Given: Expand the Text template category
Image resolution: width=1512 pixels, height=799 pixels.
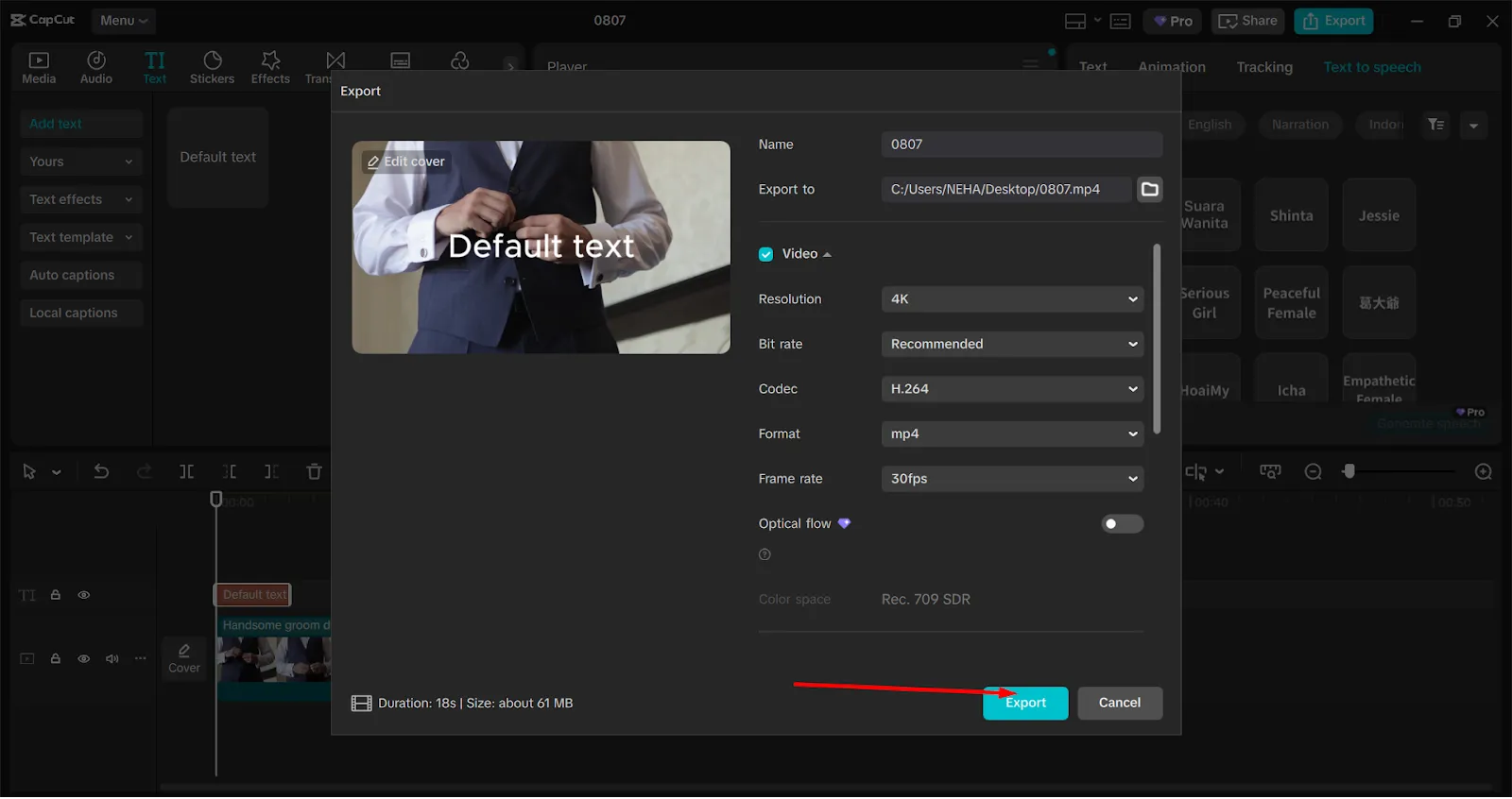Looking at the screenshot, I should (81, 238).
